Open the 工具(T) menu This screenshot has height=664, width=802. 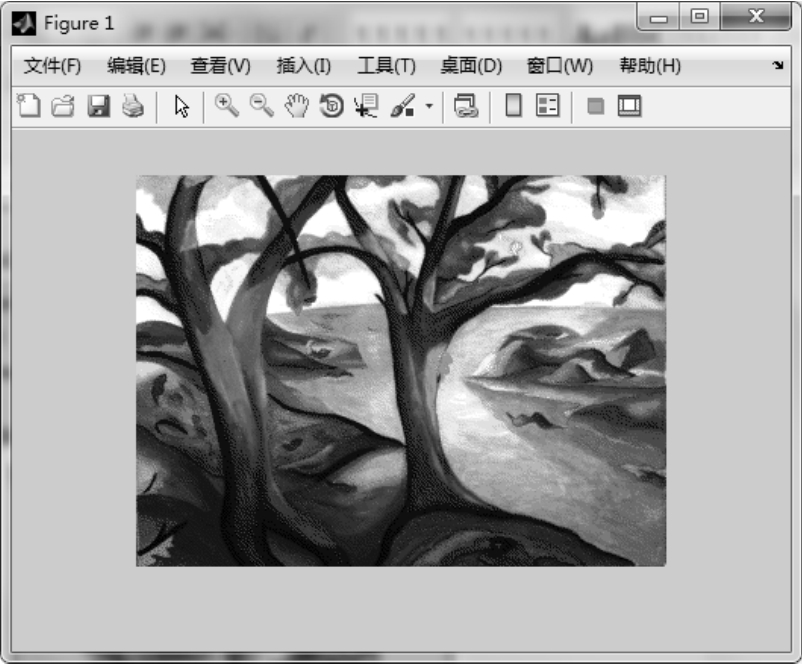[386, 66]
